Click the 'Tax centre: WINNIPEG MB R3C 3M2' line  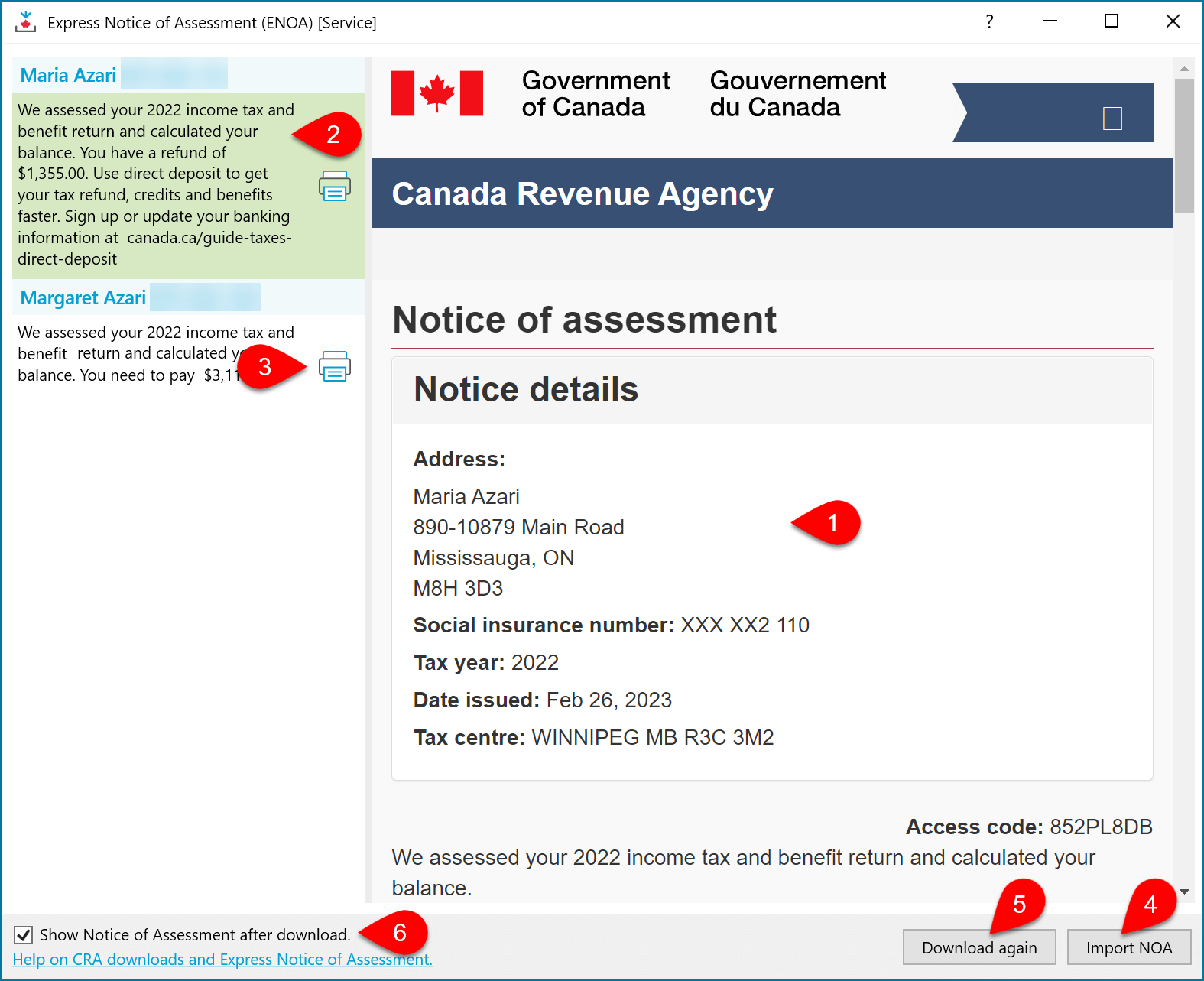[x=594, y=737]
